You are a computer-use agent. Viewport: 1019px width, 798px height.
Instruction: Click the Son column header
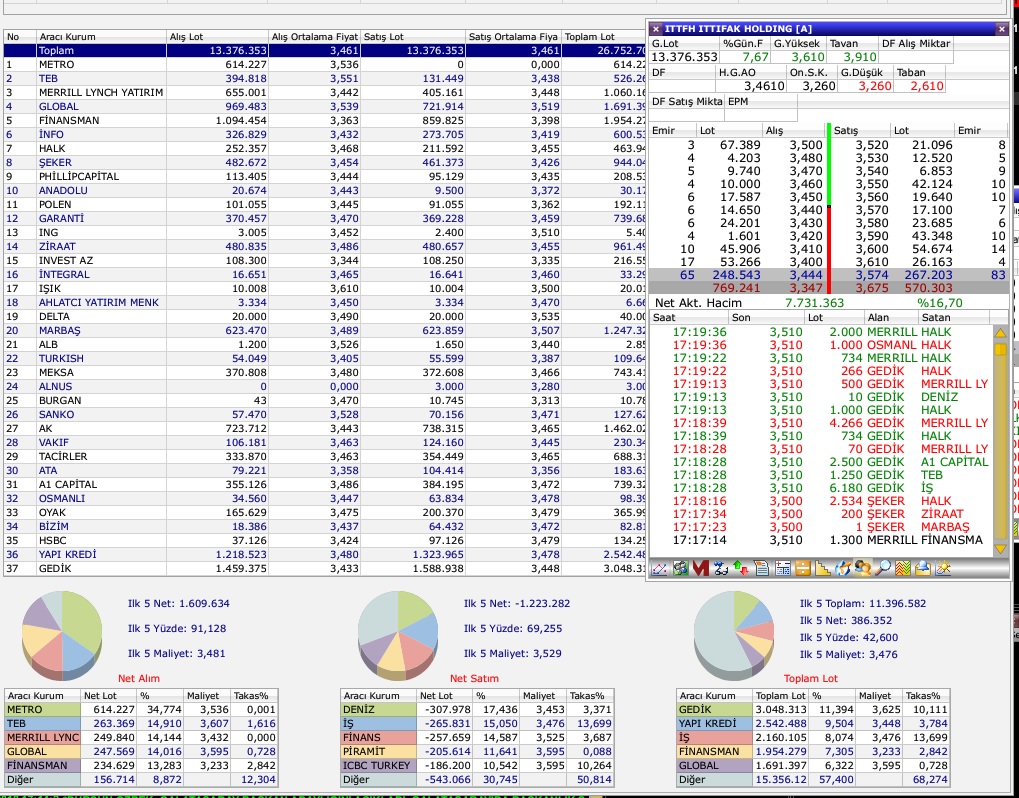click(767, 318)
